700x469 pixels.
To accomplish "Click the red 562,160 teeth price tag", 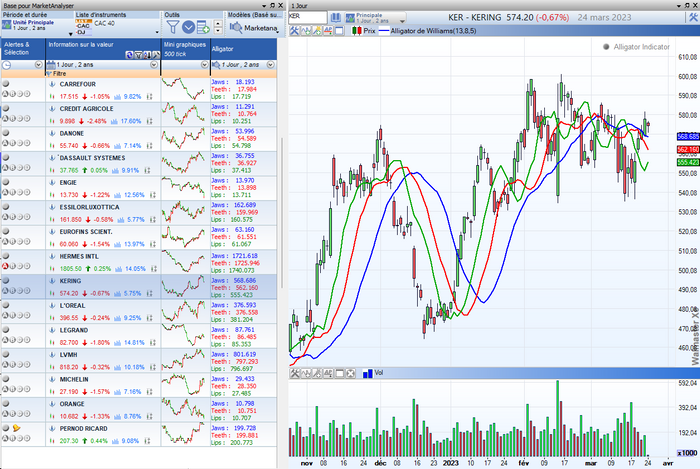I will coord(688,149).
